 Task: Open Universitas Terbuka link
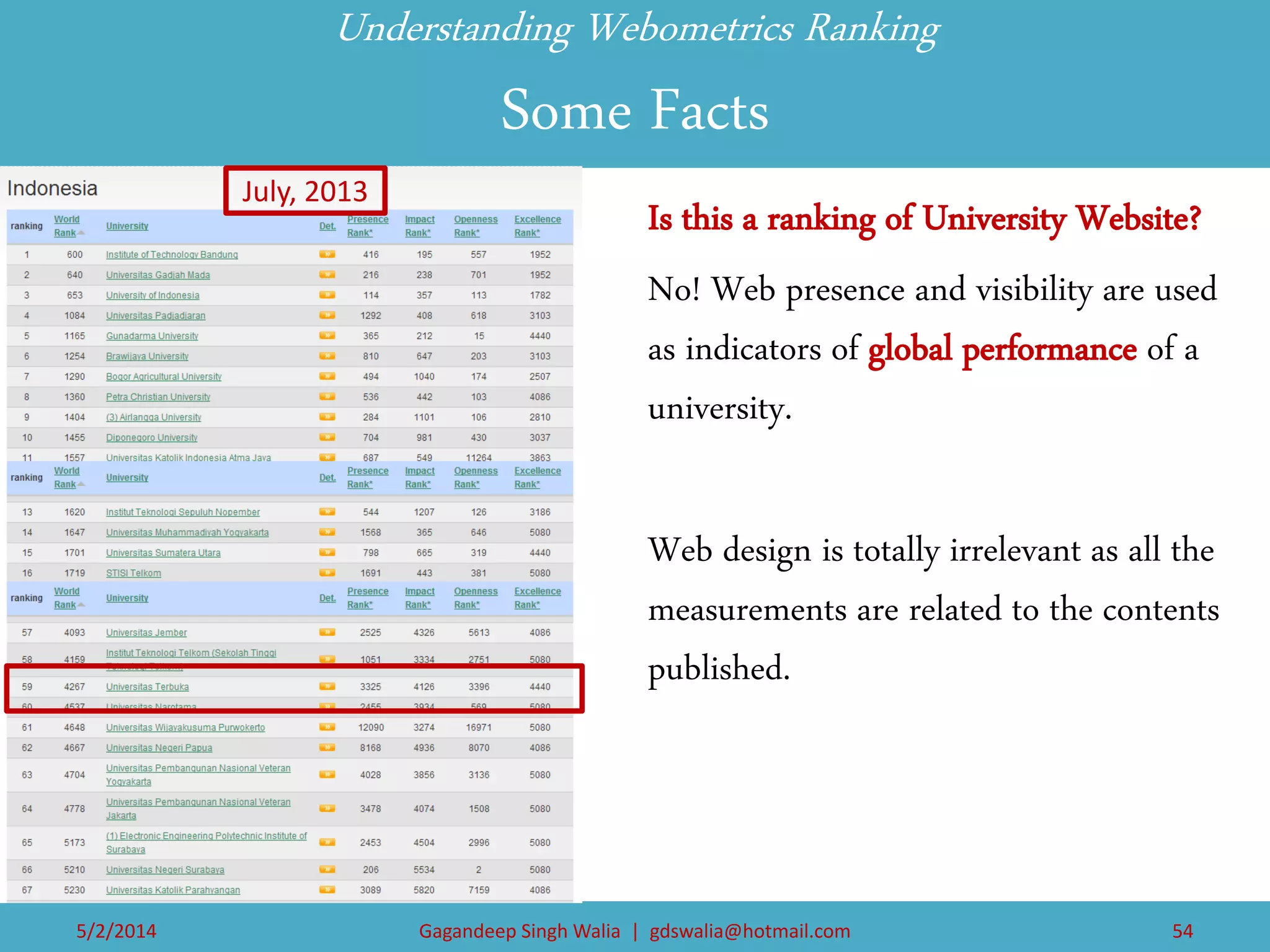147,687
